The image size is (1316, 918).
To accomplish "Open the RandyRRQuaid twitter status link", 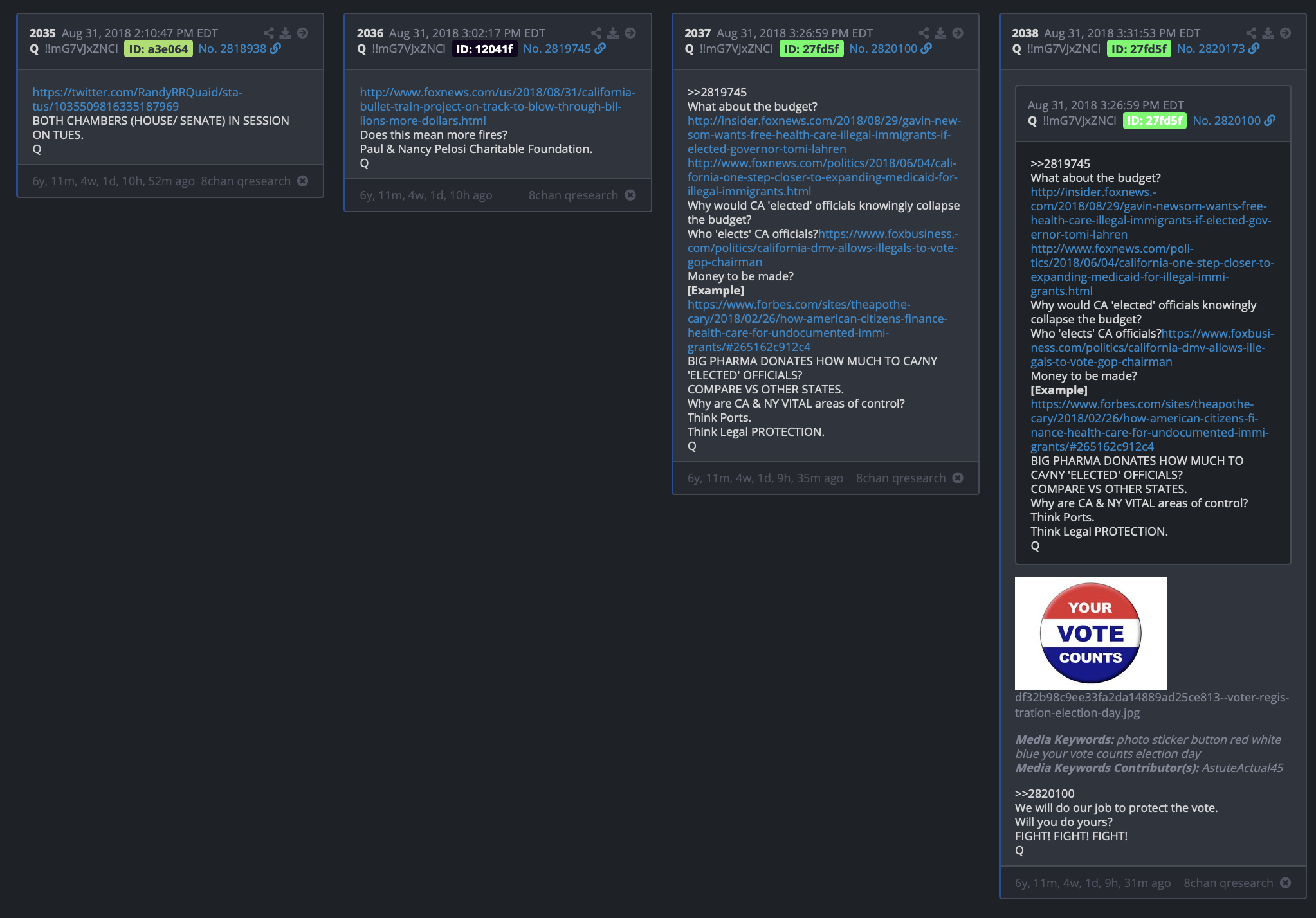I will (137, 99).
